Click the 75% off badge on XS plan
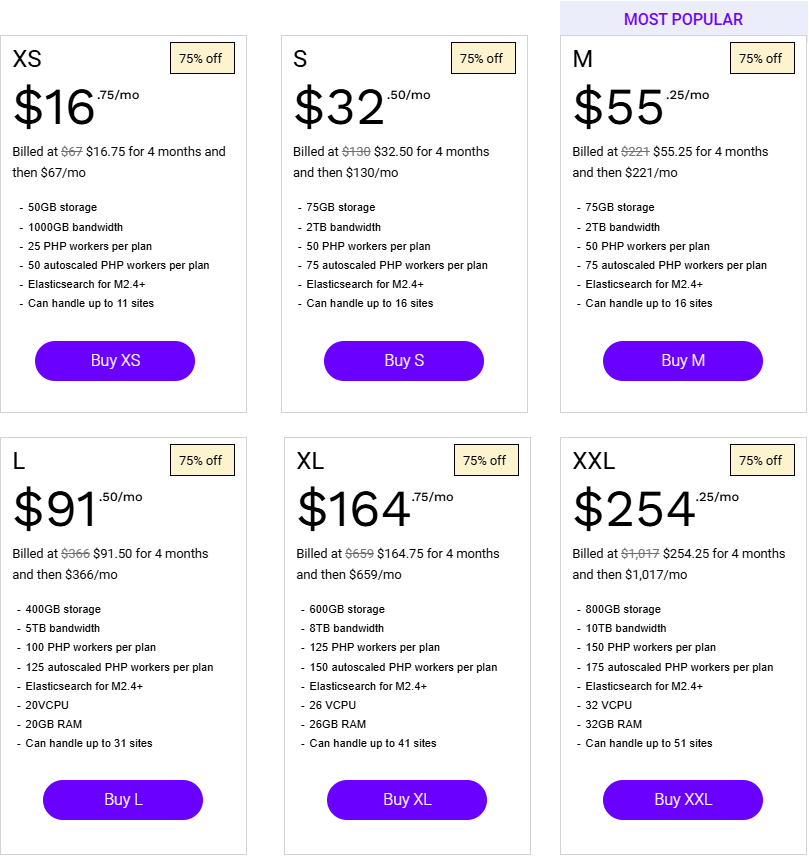This screenshot has height=856, width=809. coord(202,59)
